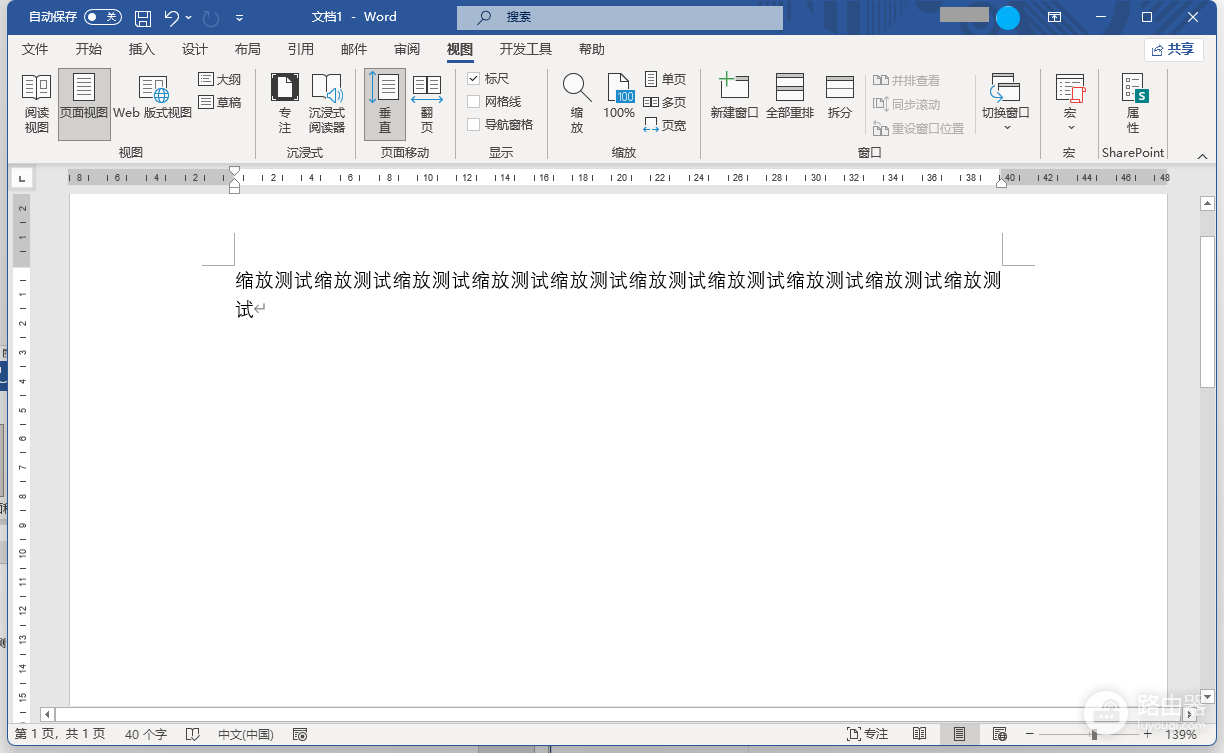Open undo history dropdown arrow
This screenshot has height=753, width=1224.
pyautogui.click(x=188, y=17)
